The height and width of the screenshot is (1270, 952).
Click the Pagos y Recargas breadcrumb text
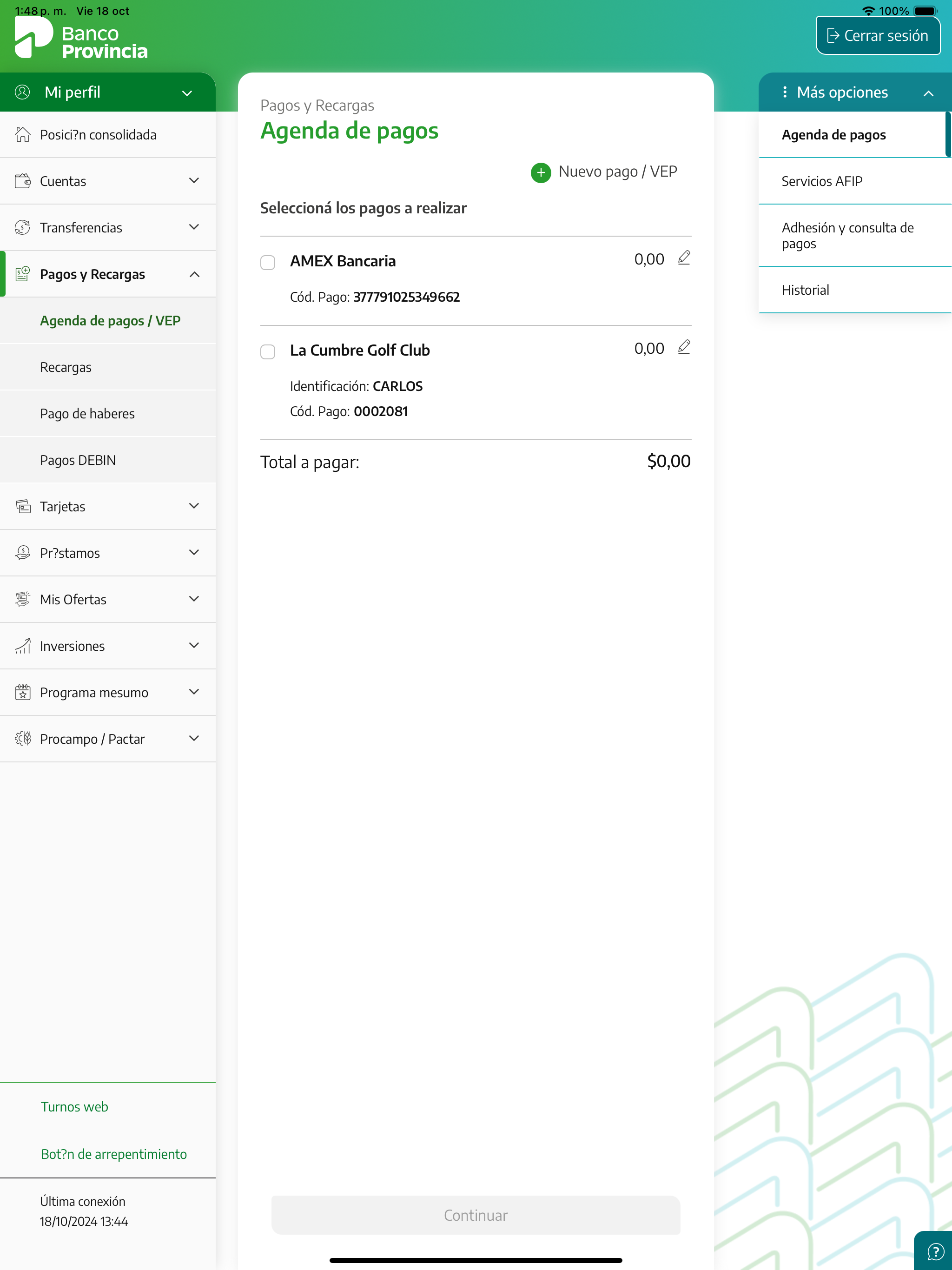[x=317, y=106]
